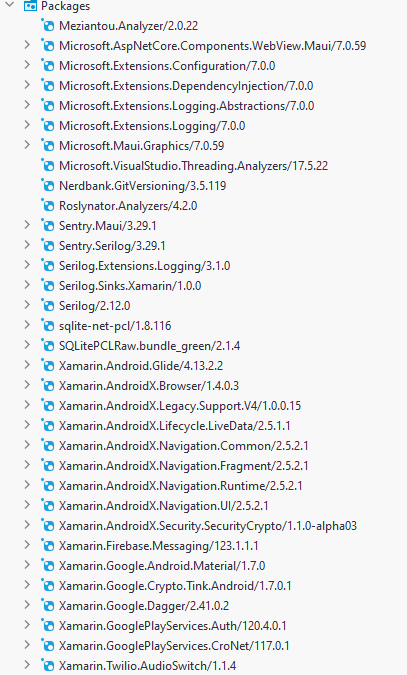Expand Microsoft.AspNetCore.Components.WebView.Maui package
This screenshot has width=407, height=675.
[27, 45]
